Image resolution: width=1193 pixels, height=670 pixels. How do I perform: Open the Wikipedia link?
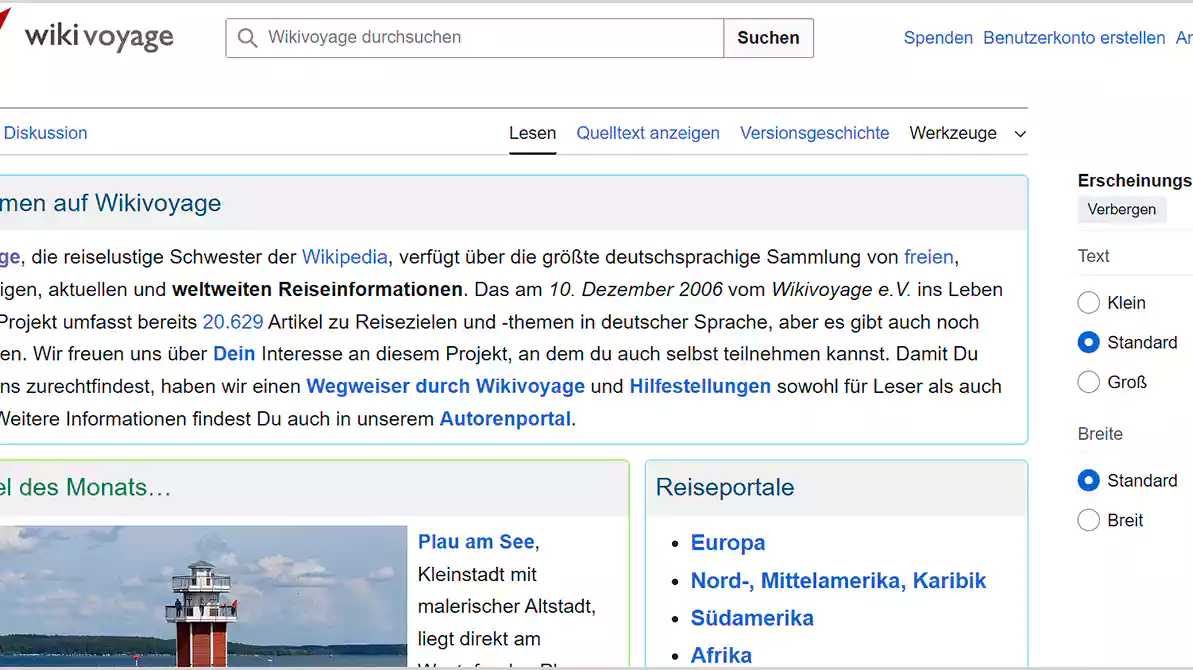tap(345, 257)
